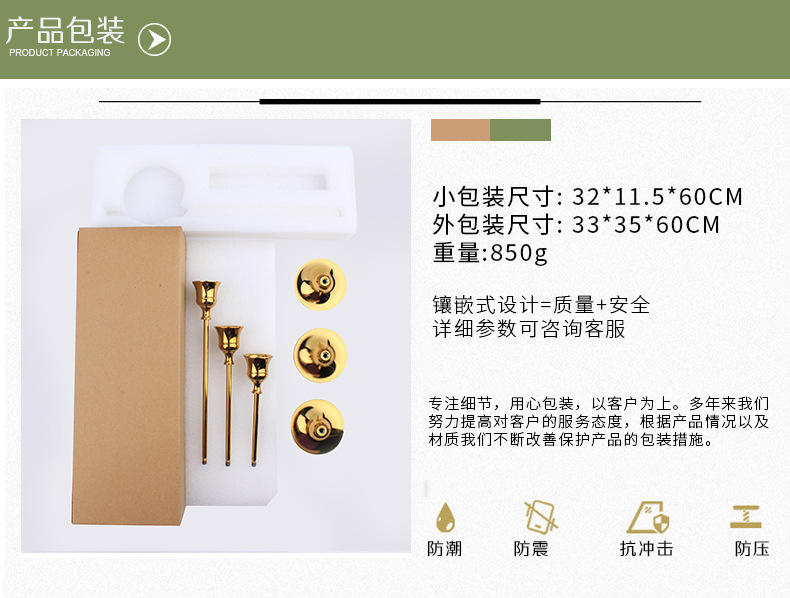Viewport: 790px width, 598px height.
Task: Click the tan color swatch
Action: (460, 130)
